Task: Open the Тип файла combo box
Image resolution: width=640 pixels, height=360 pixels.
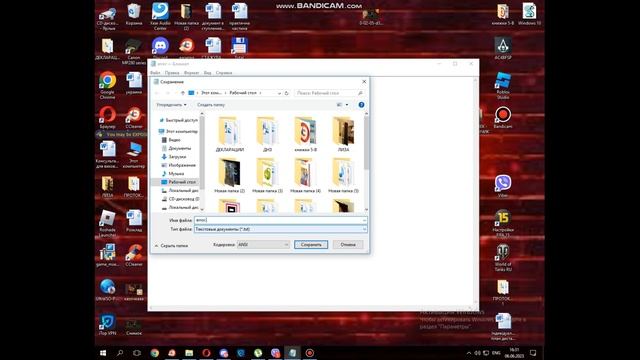Action: [280, 229]
